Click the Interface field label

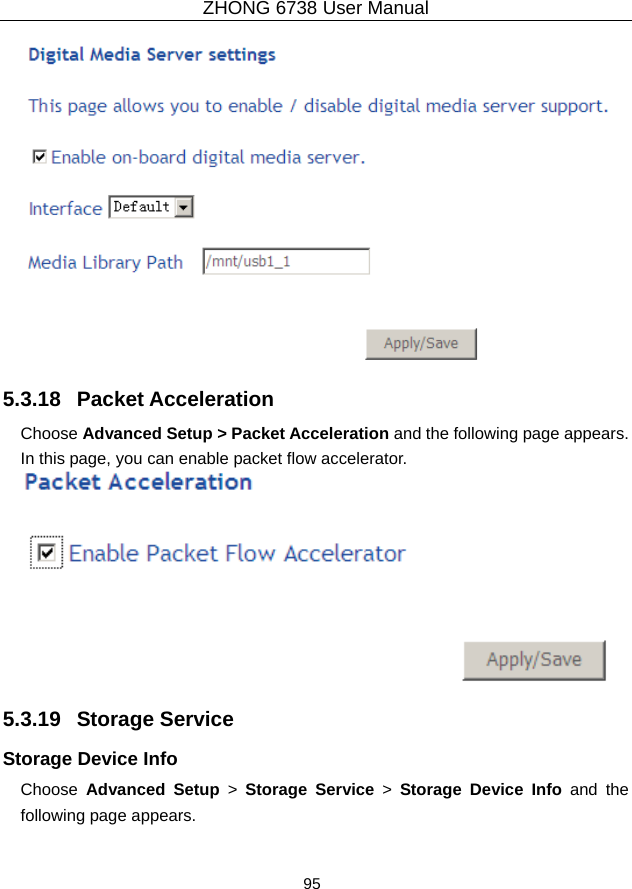click(65, 209)
